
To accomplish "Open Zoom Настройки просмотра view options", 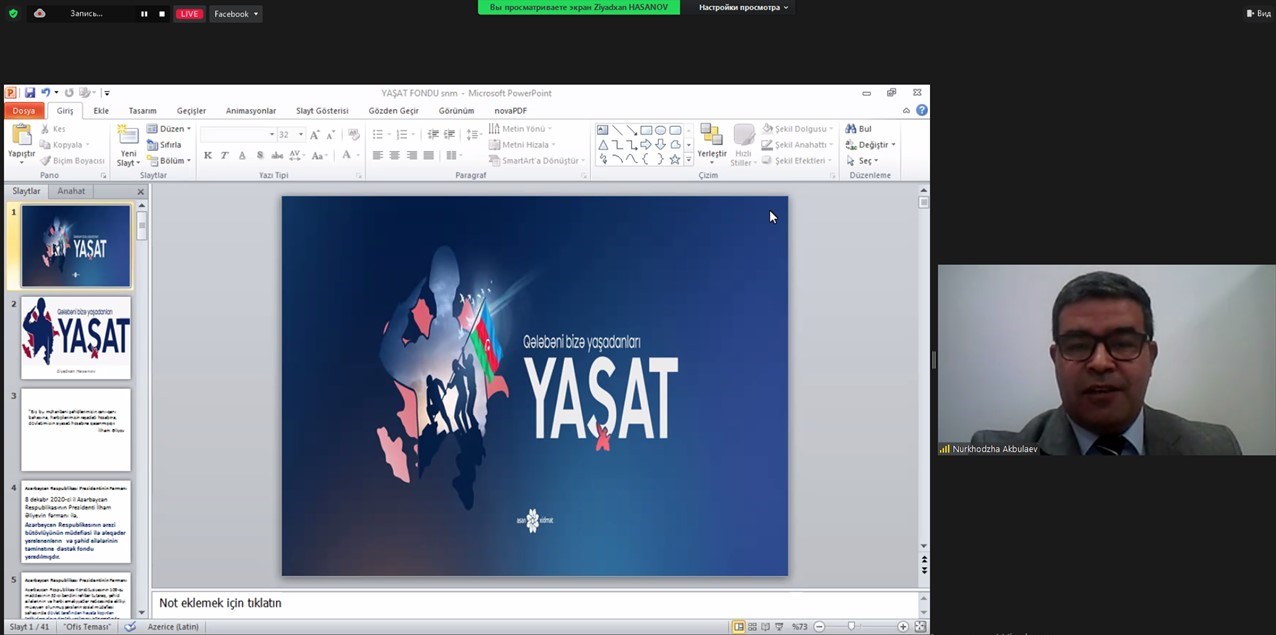I will [x=744, y=7].
